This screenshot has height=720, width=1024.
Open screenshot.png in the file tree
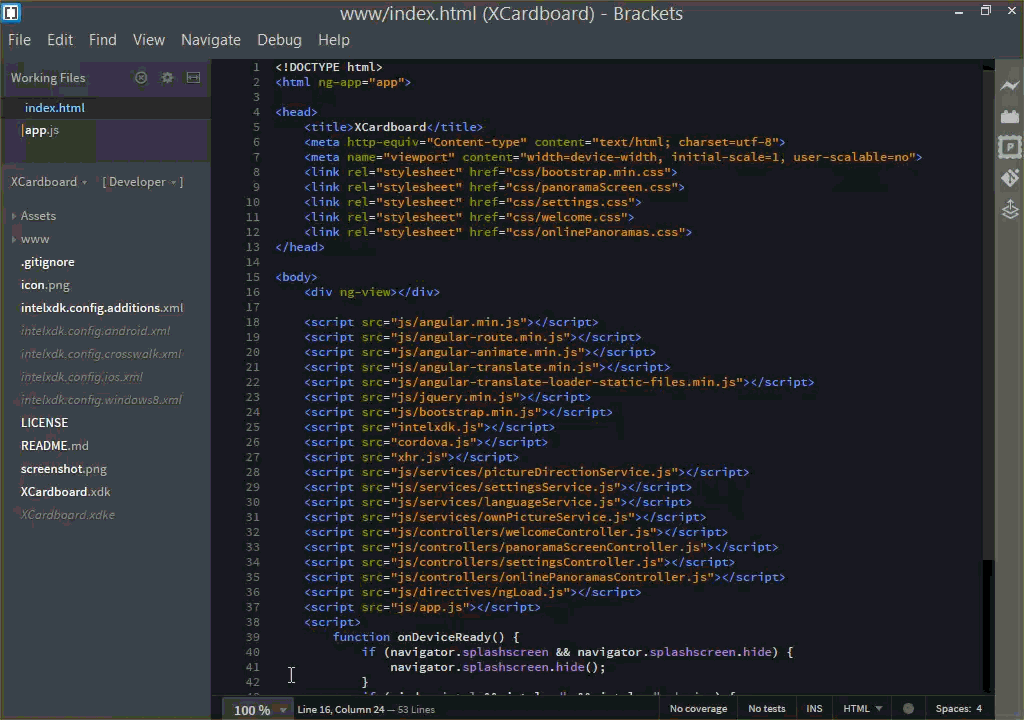pyautogui.click(x=64, y=469)
